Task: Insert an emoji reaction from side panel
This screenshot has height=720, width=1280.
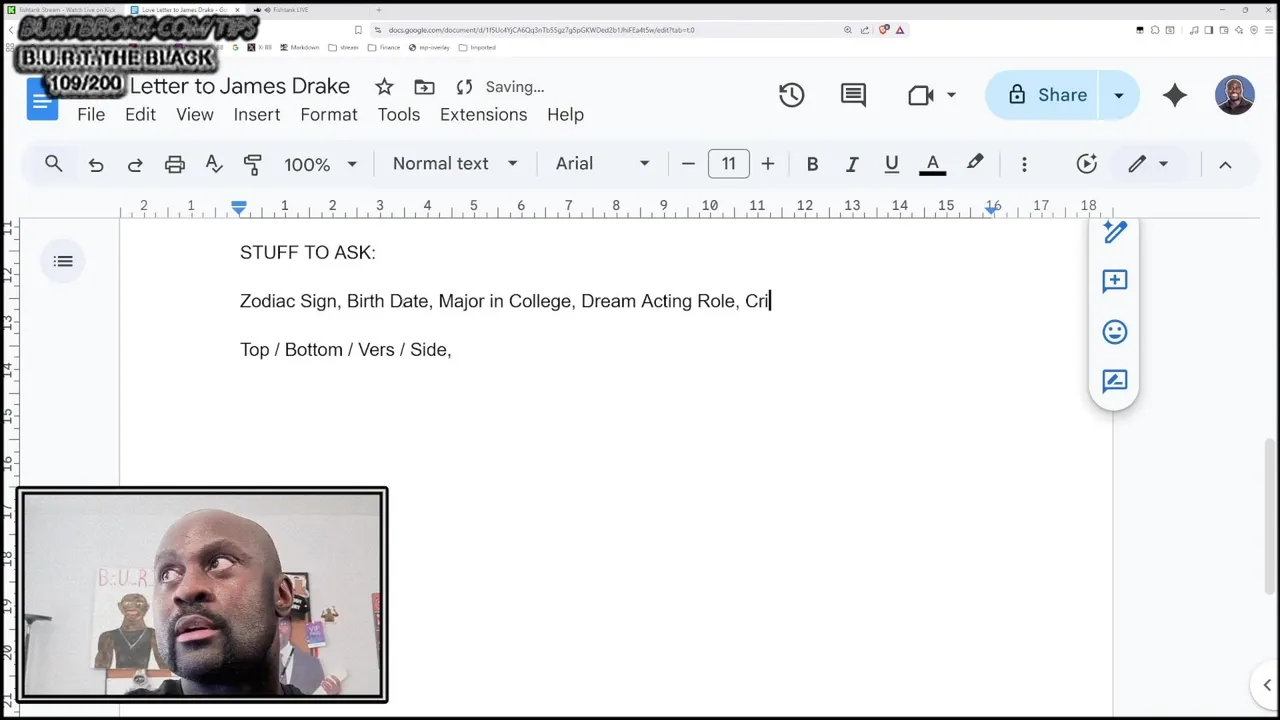Action: (x=1114, y=332)
